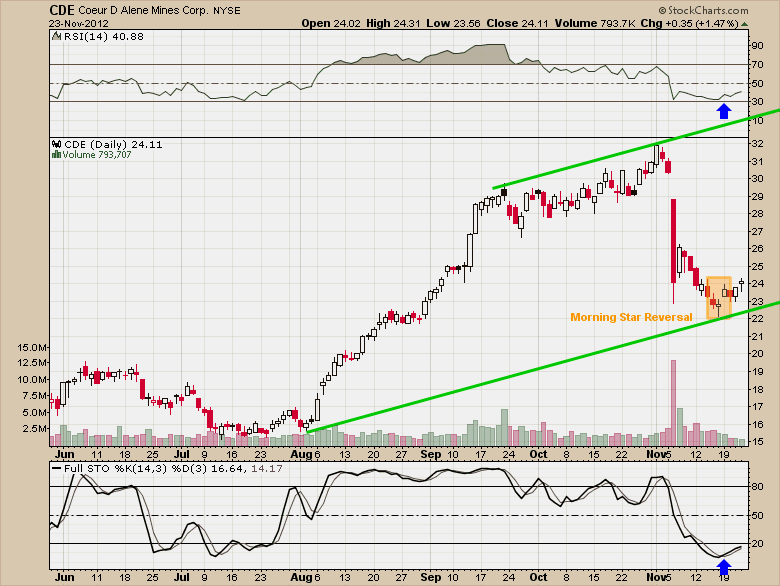Click the large red gap-down candle in November

674,241
